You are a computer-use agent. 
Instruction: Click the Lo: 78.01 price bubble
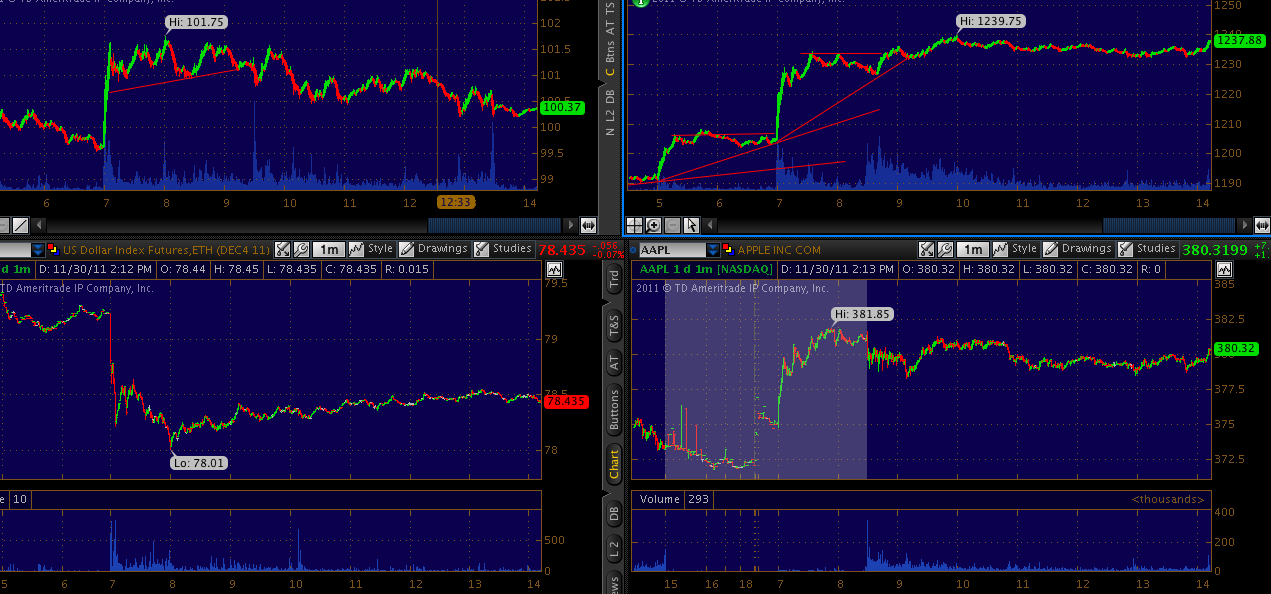(x=197, y=463)
